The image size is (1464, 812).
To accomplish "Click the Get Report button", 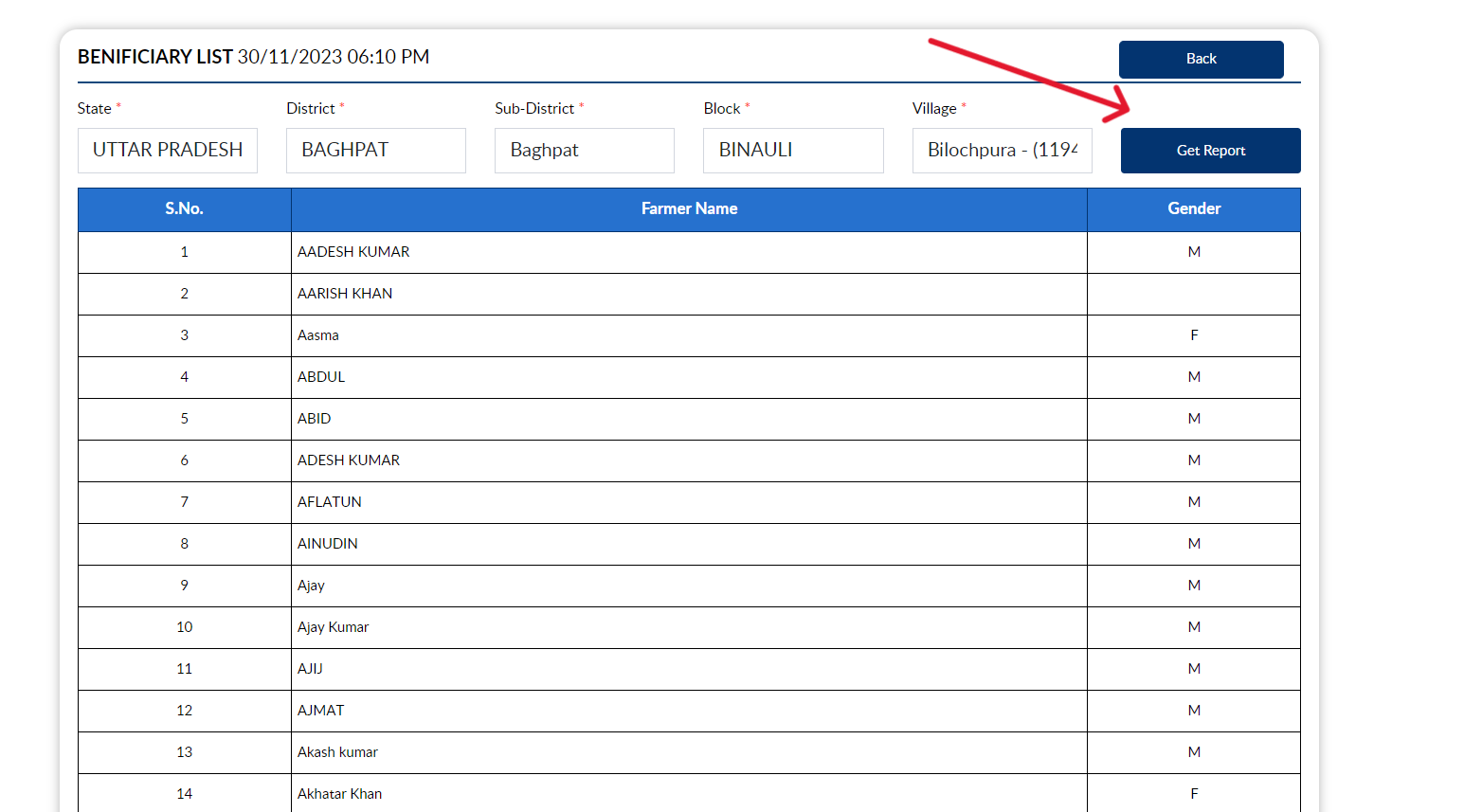I will [x=1210, y=150].
